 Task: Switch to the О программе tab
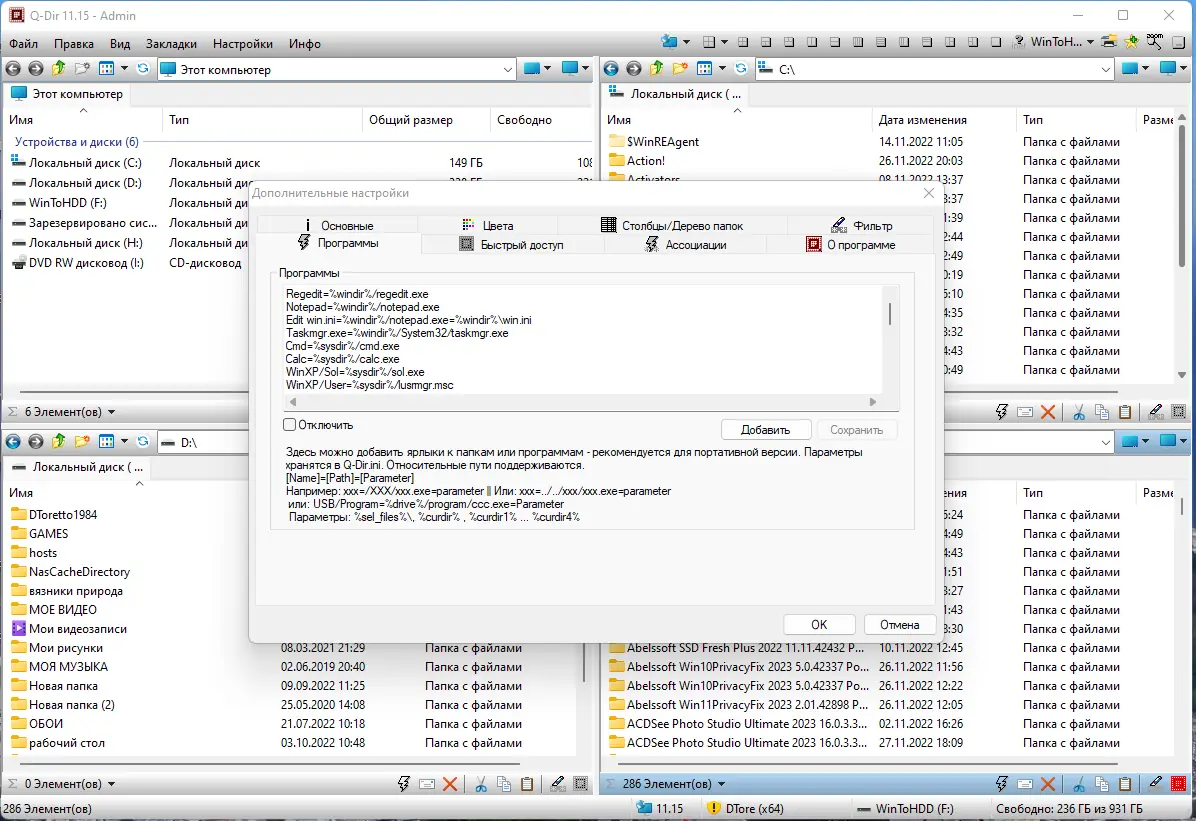pos(850,244)
